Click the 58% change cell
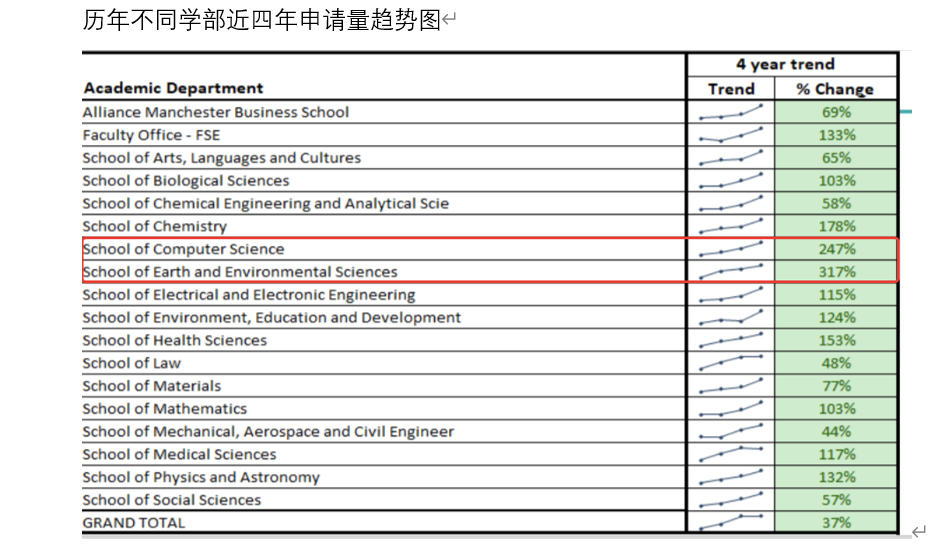The image size is (932, 555). pos(836,203)
